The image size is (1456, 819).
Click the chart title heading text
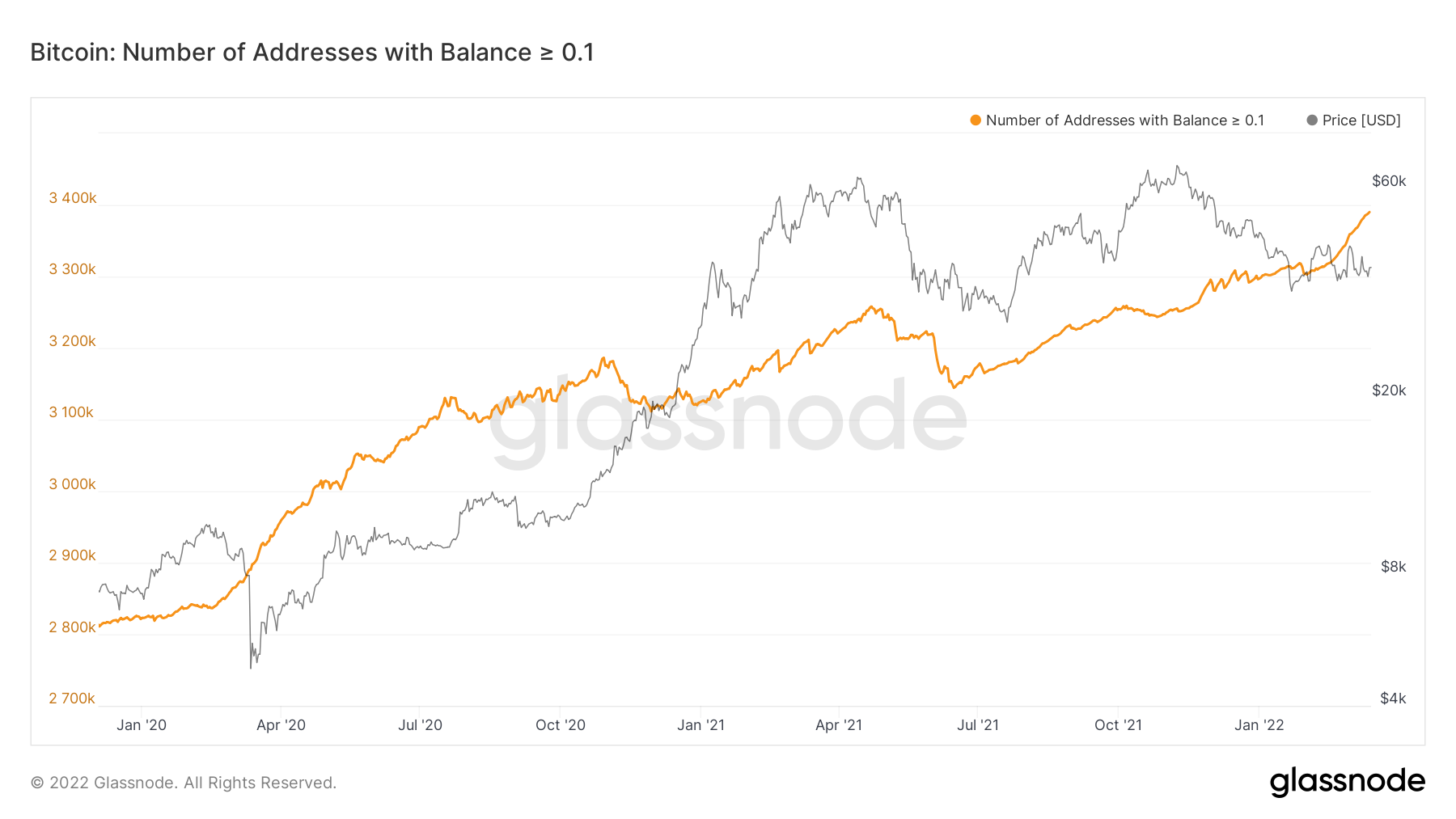click(312, 53)
